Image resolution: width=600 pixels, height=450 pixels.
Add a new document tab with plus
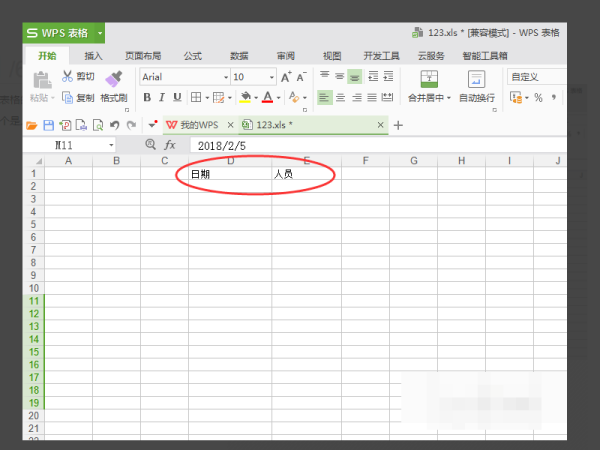pos(398,125)
